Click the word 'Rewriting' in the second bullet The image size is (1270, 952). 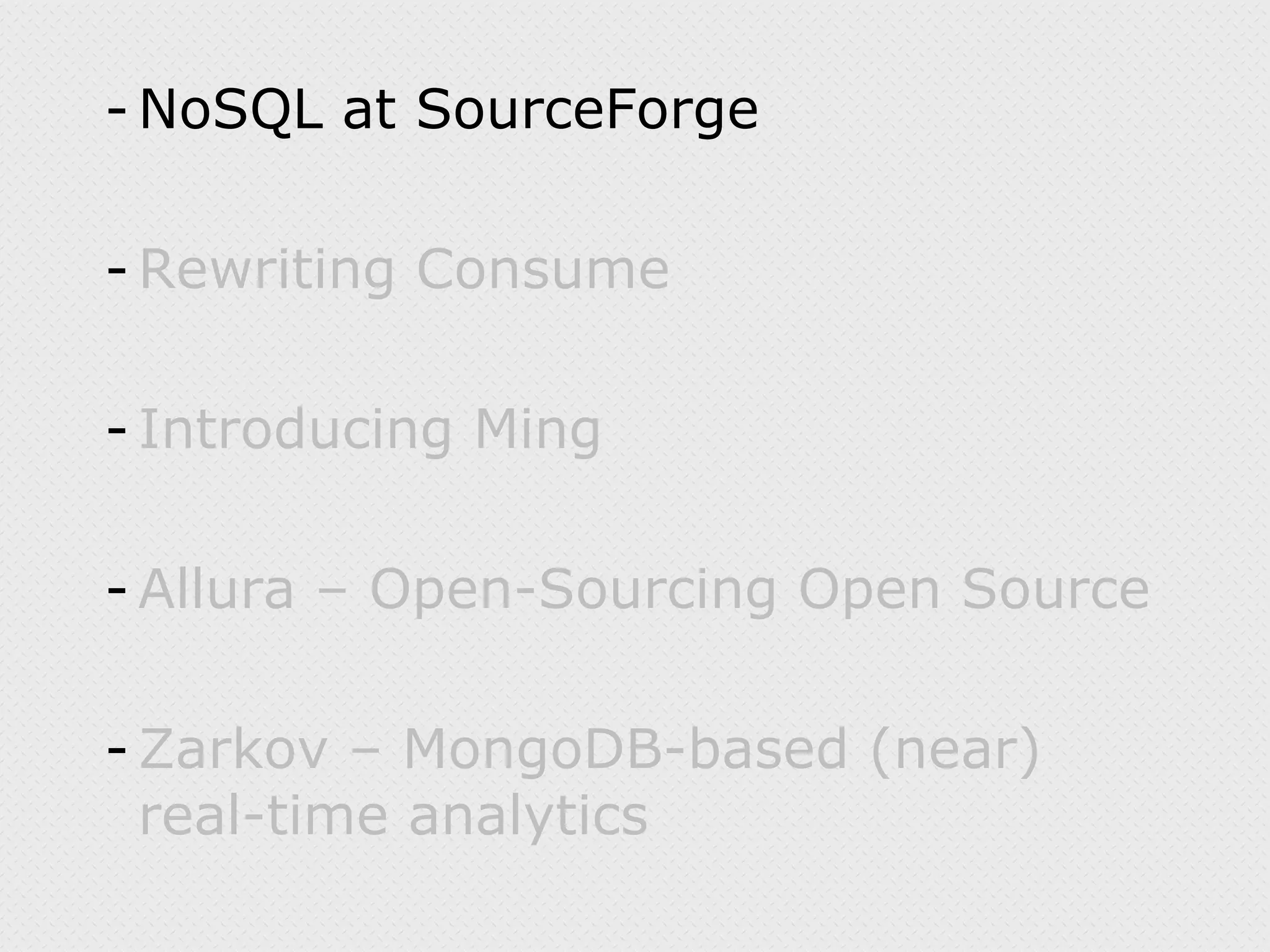(x=267, y=270)
